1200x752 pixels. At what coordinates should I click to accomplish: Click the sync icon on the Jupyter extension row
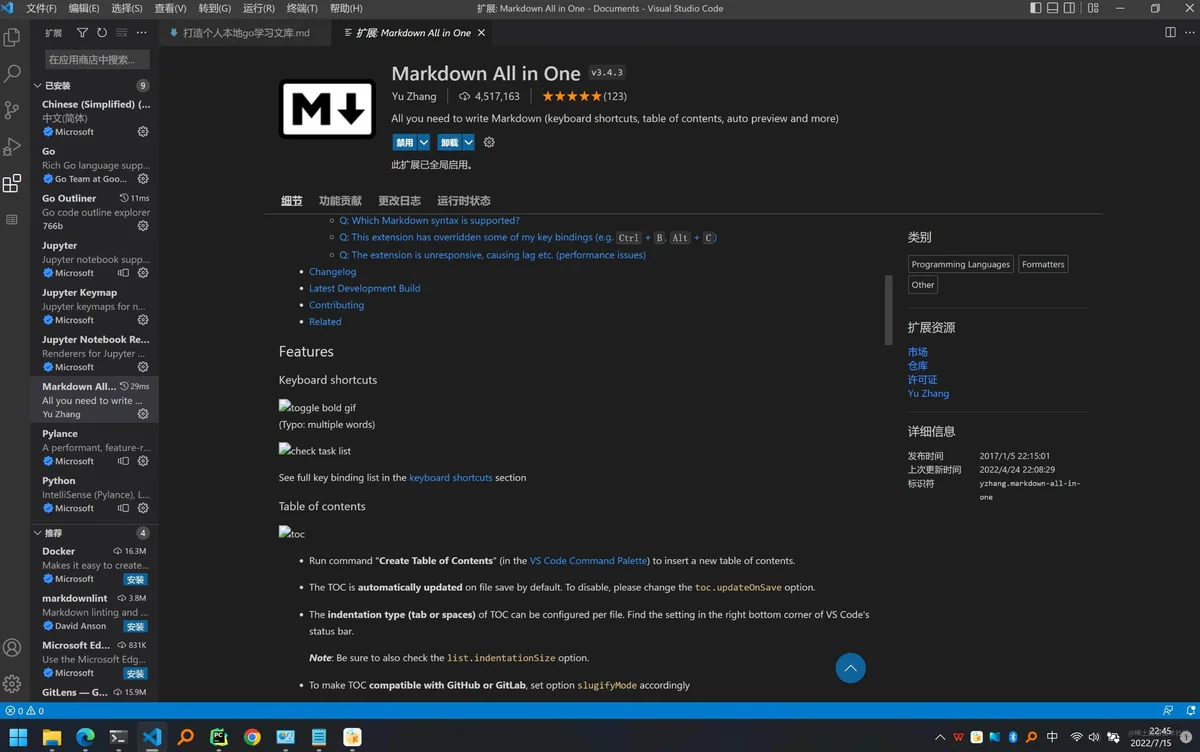pos(123,273)
